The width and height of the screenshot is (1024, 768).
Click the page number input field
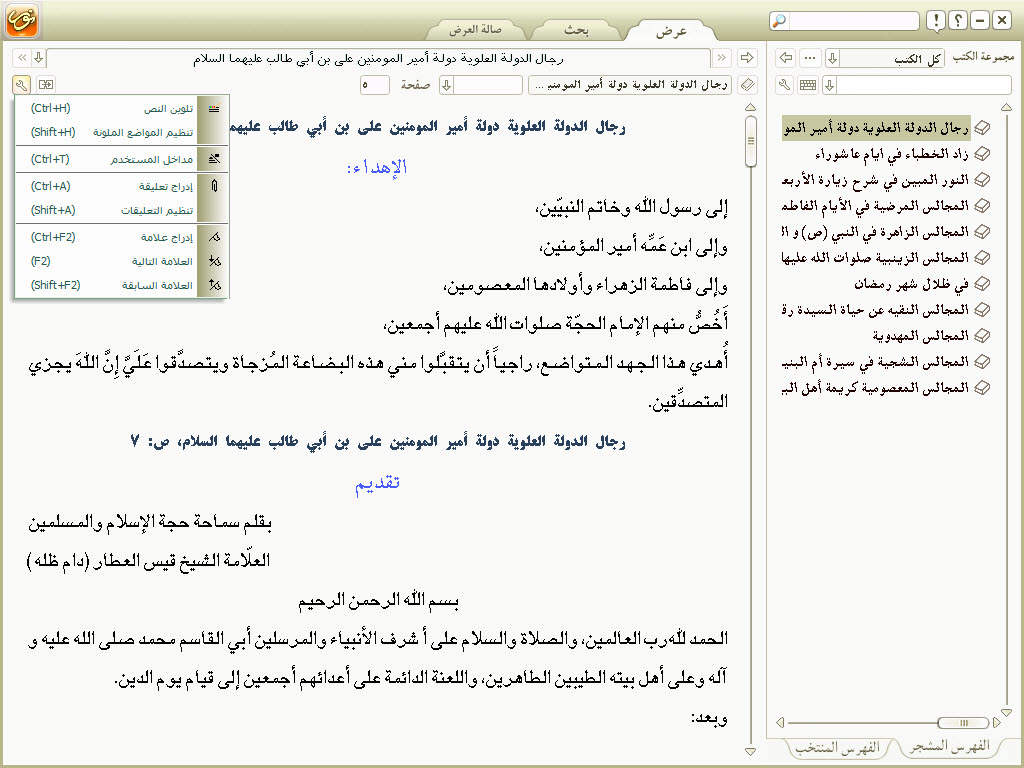[x=375, y=85]
